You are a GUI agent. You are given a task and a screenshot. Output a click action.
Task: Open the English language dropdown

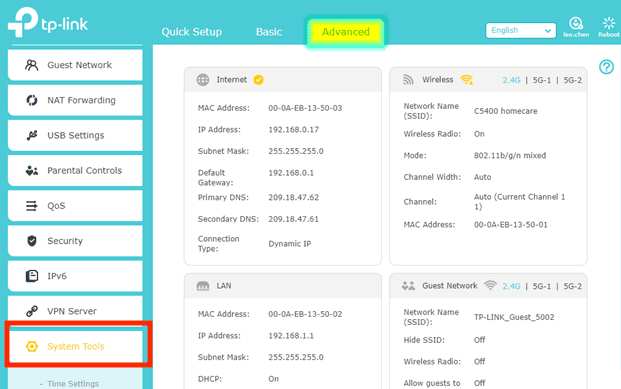tap(521, 31)
